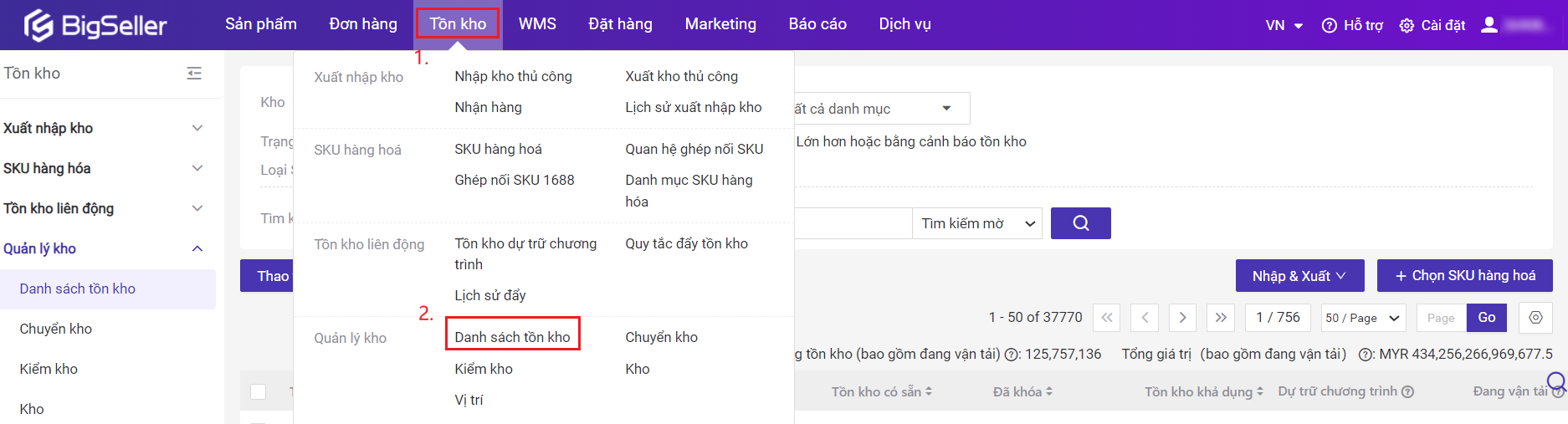Select Kiểm kho in dropdown menu

pos(483,369)
